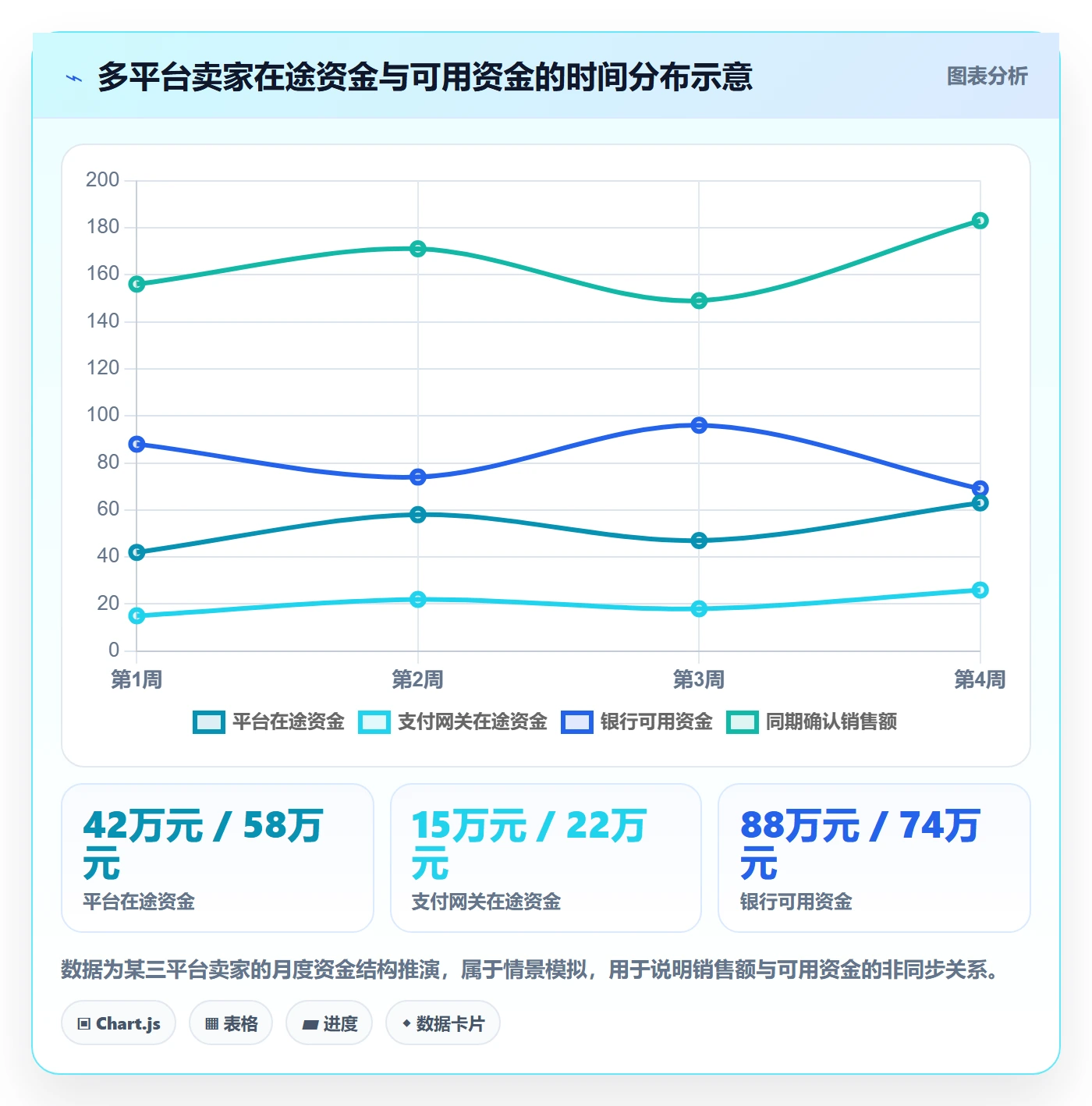This screenshot has height=1106, width=1092.
Task: Click the 42万元 / 58万元 data card
Action: pyautogui.click(x=218, y=858)
